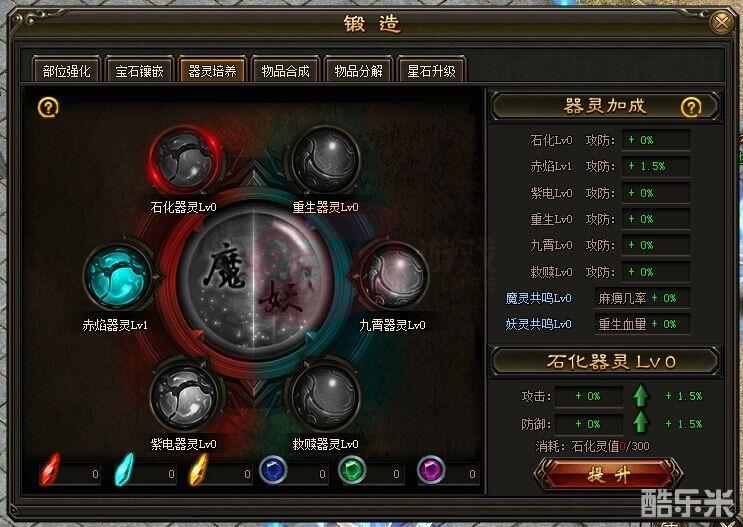Screen dimensions: 743x527
Task: Open help icon beside 器灵加成 title
Action: (x=690, y=107)
